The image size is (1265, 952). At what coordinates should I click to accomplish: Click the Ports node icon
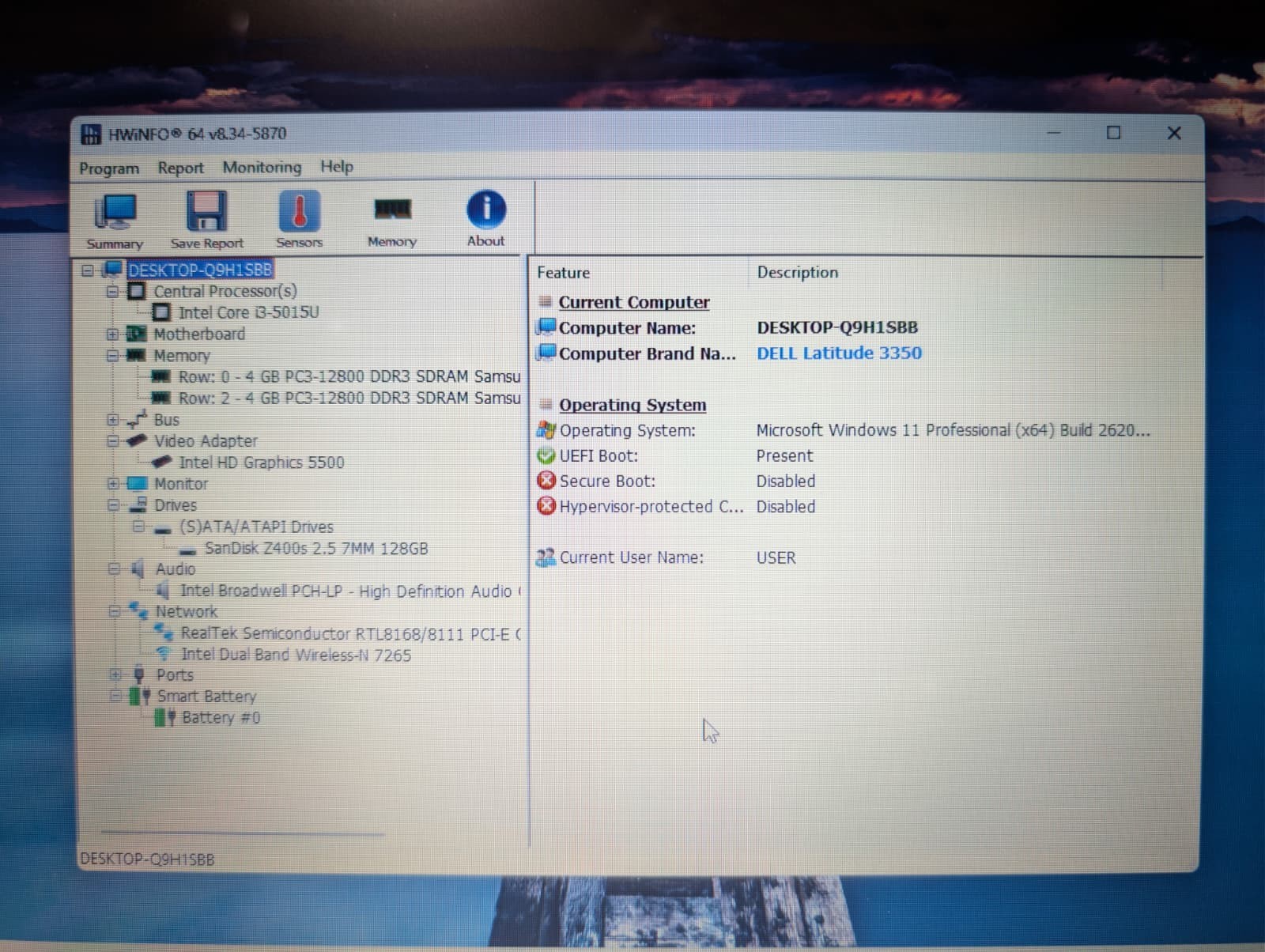pos(139,674)
